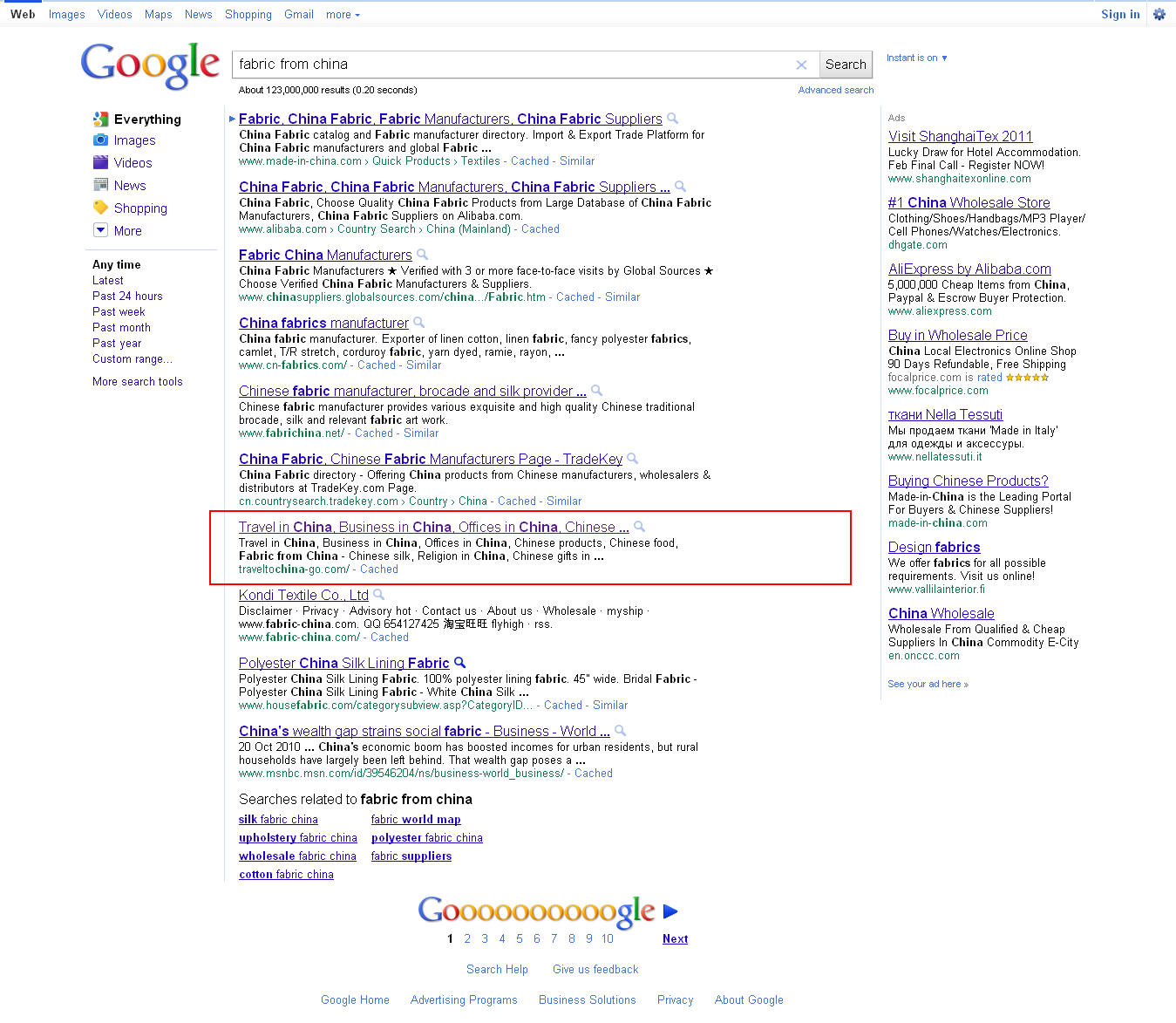Screen dimensions: 1176x1023
Task: Open the 'Design fabrics' ad link
Action: click(x=935, y=547)
